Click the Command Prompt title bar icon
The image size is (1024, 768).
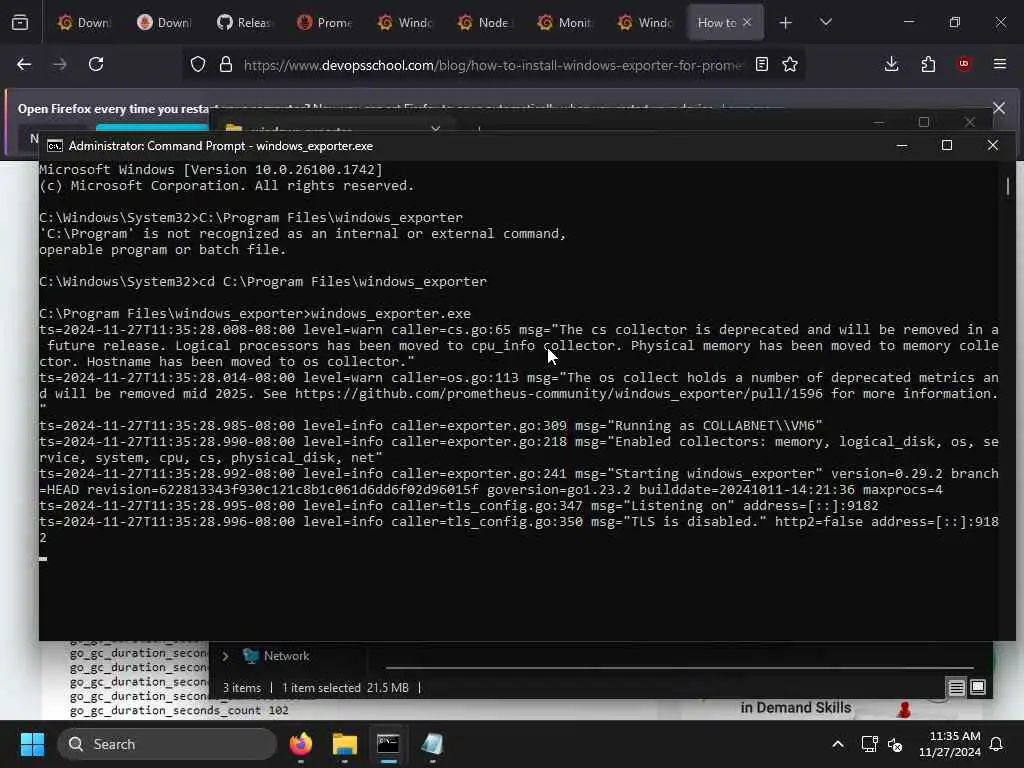click(x=55, y=146)
